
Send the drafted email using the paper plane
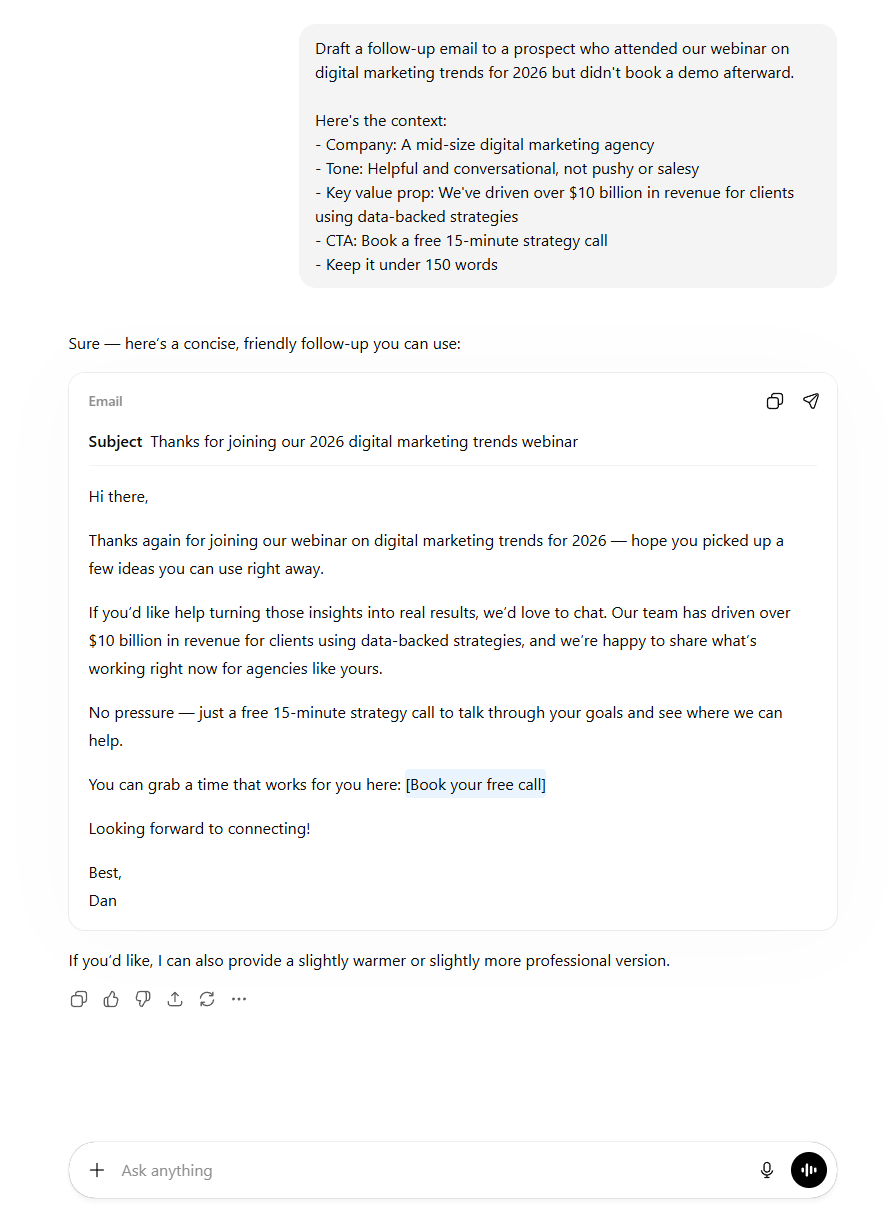[810, 401]
